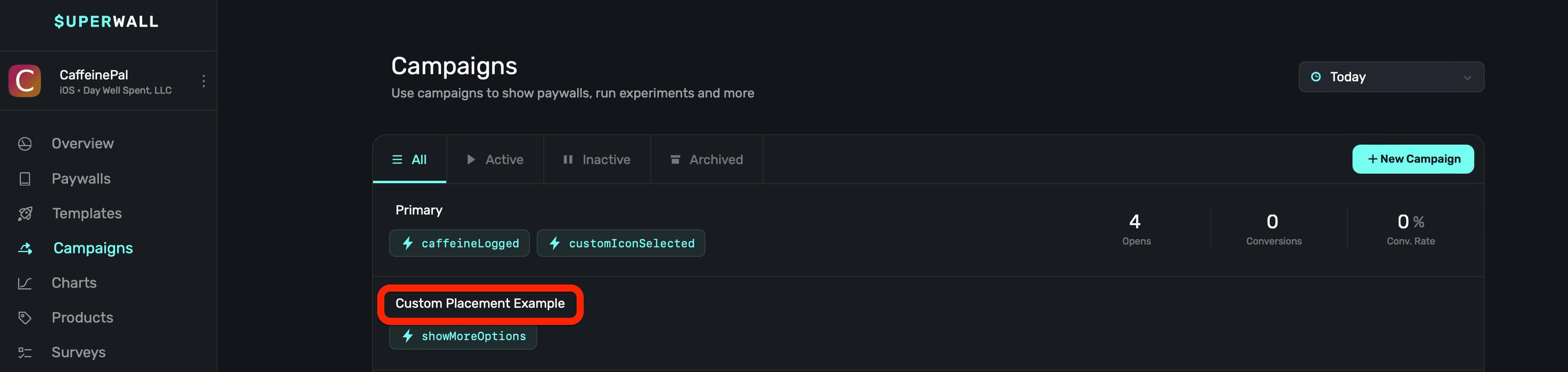Expand the Today date range dropdown
The width and height of the screenshot is (1568, 372).
click(1390, 78)
